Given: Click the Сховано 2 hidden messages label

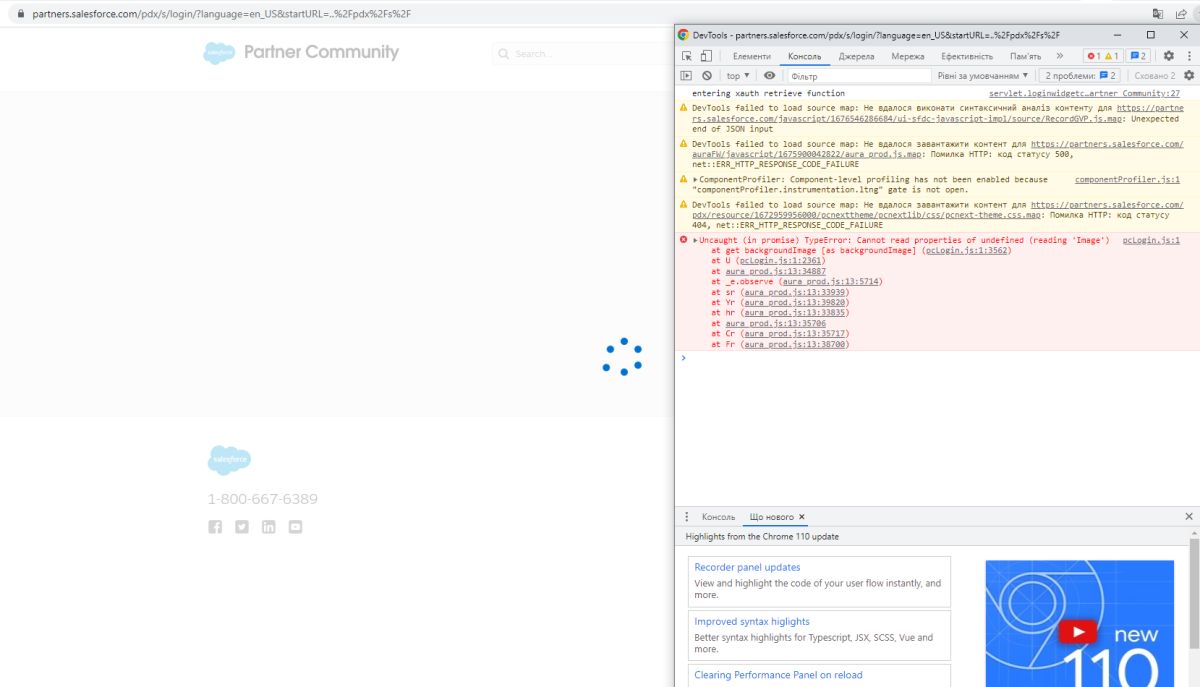Looking at the screenshot, I should [1155, 75].
